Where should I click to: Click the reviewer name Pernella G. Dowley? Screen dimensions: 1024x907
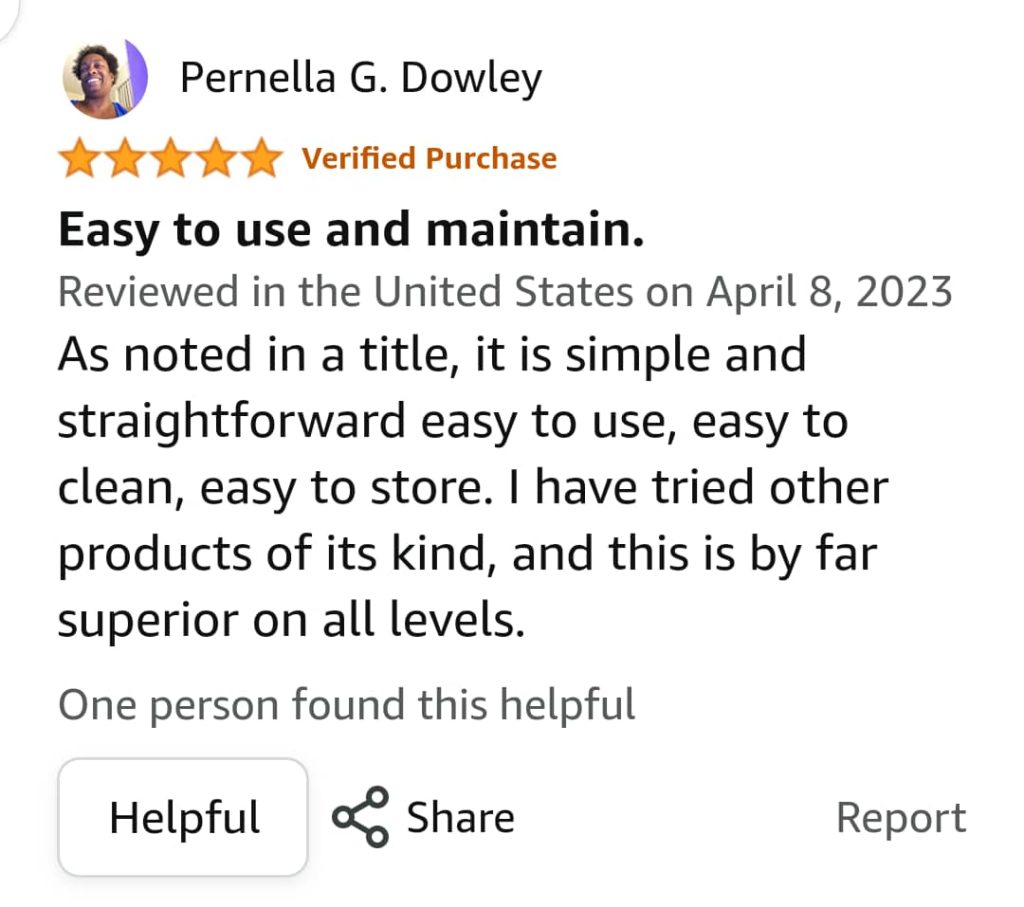coord(360,78)
